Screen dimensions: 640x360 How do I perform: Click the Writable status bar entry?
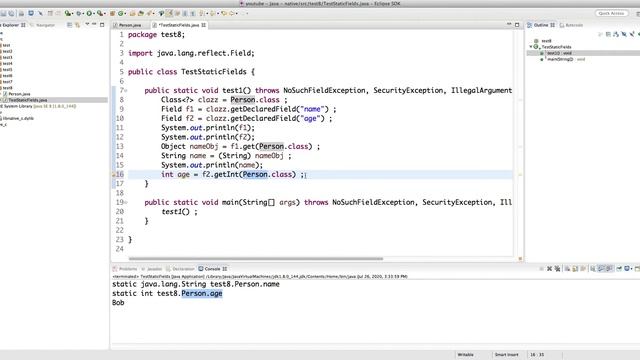point(466,355)
